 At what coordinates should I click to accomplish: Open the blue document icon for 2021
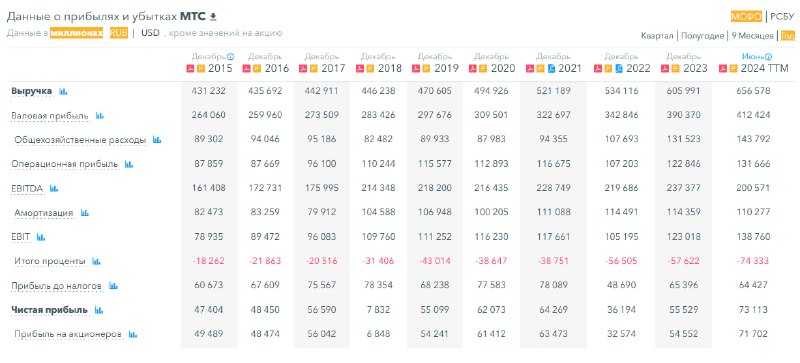[552, 68]
